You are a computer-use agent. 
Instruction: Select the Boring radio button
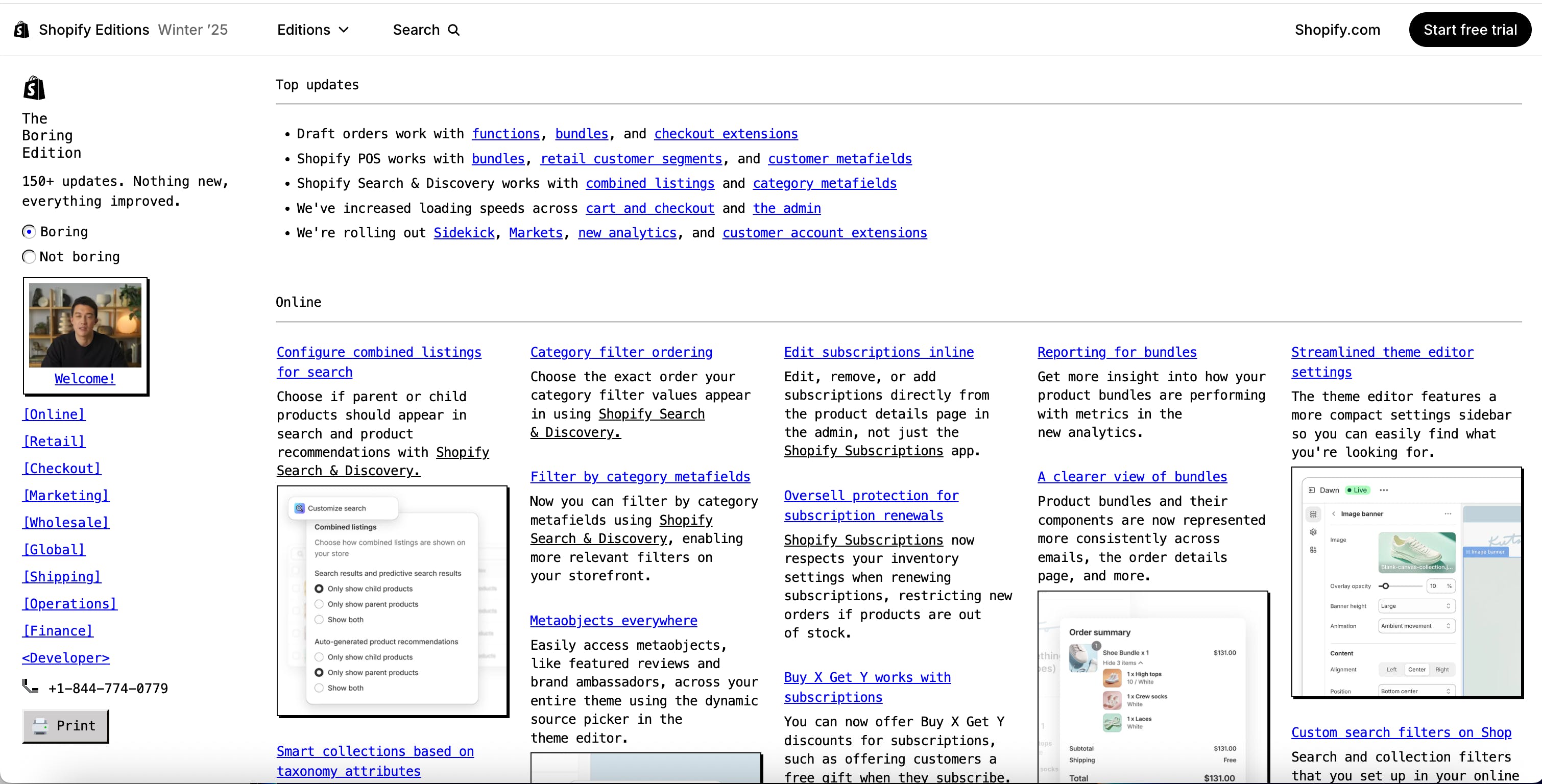click(29, 232)
